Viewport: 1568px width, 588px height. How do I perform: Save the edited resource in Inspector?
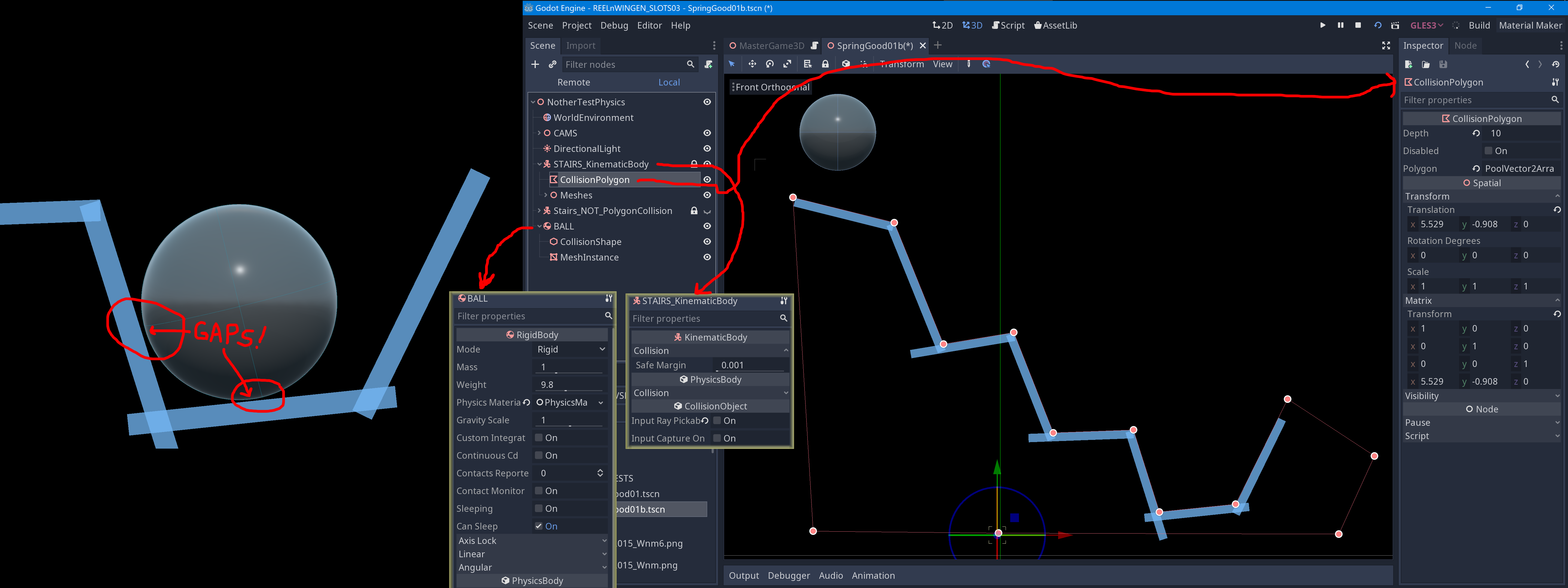[1443, 65]
